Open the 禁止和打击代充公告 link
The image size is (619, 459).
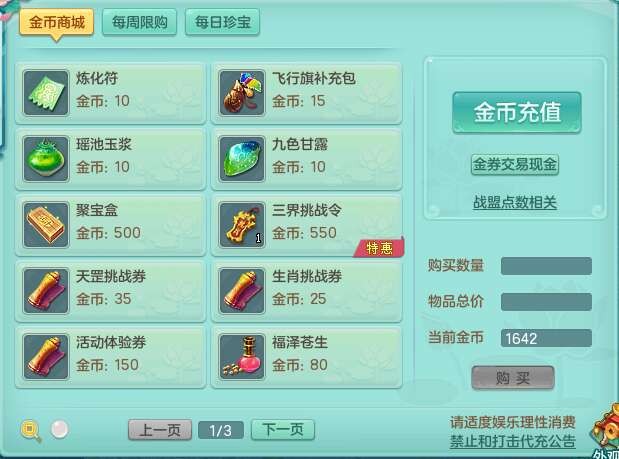click(513, 441)
